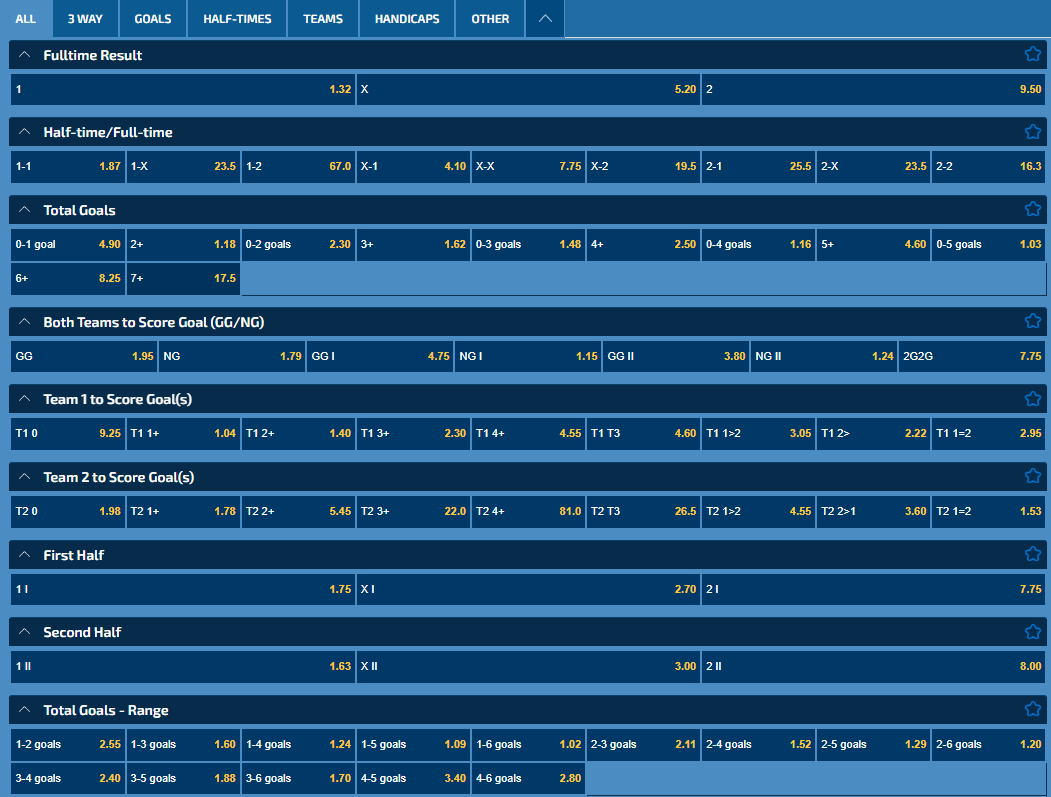Open the 3 WAY tab

[x=85, y=19]
